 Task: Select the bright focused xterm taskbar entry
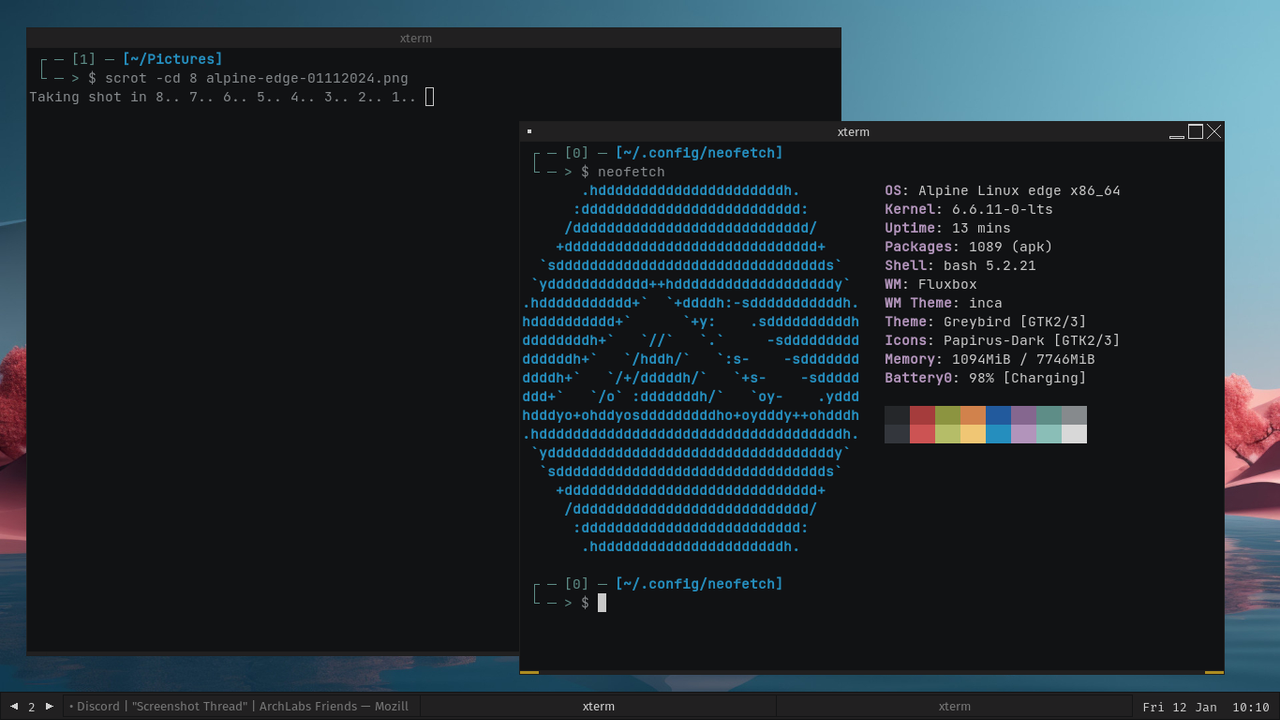(x=598, y=706)
